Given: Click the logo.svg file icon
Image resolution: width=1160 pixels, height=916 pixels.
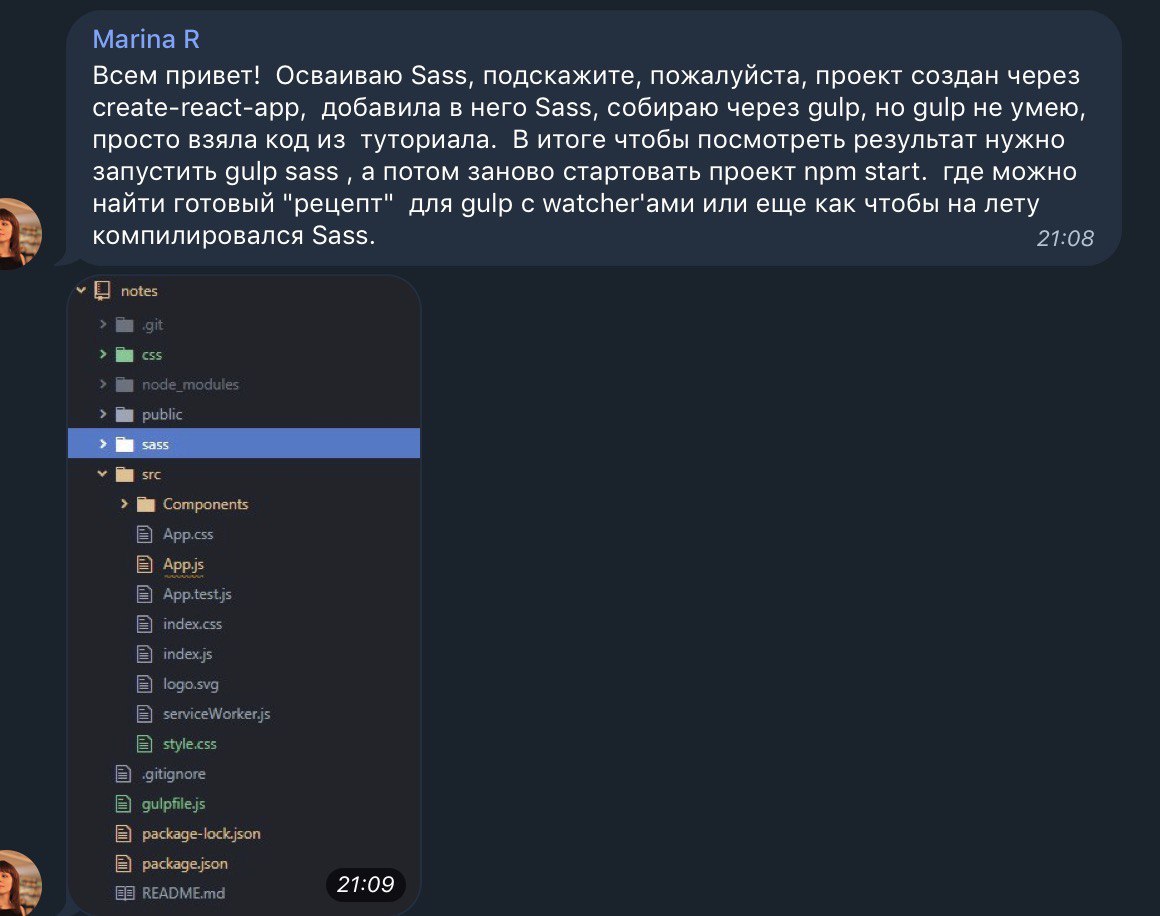Looking at the screenshot, I should click(145, 684).
